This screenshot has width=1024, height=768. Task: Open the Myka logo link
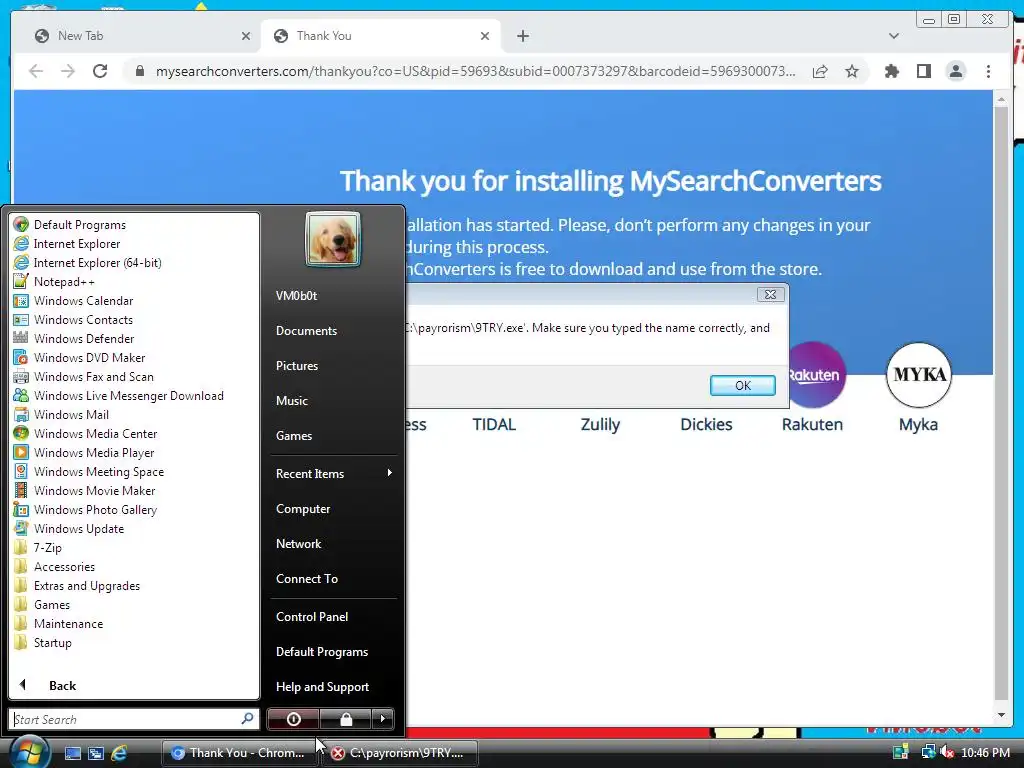tap(918, 375)
